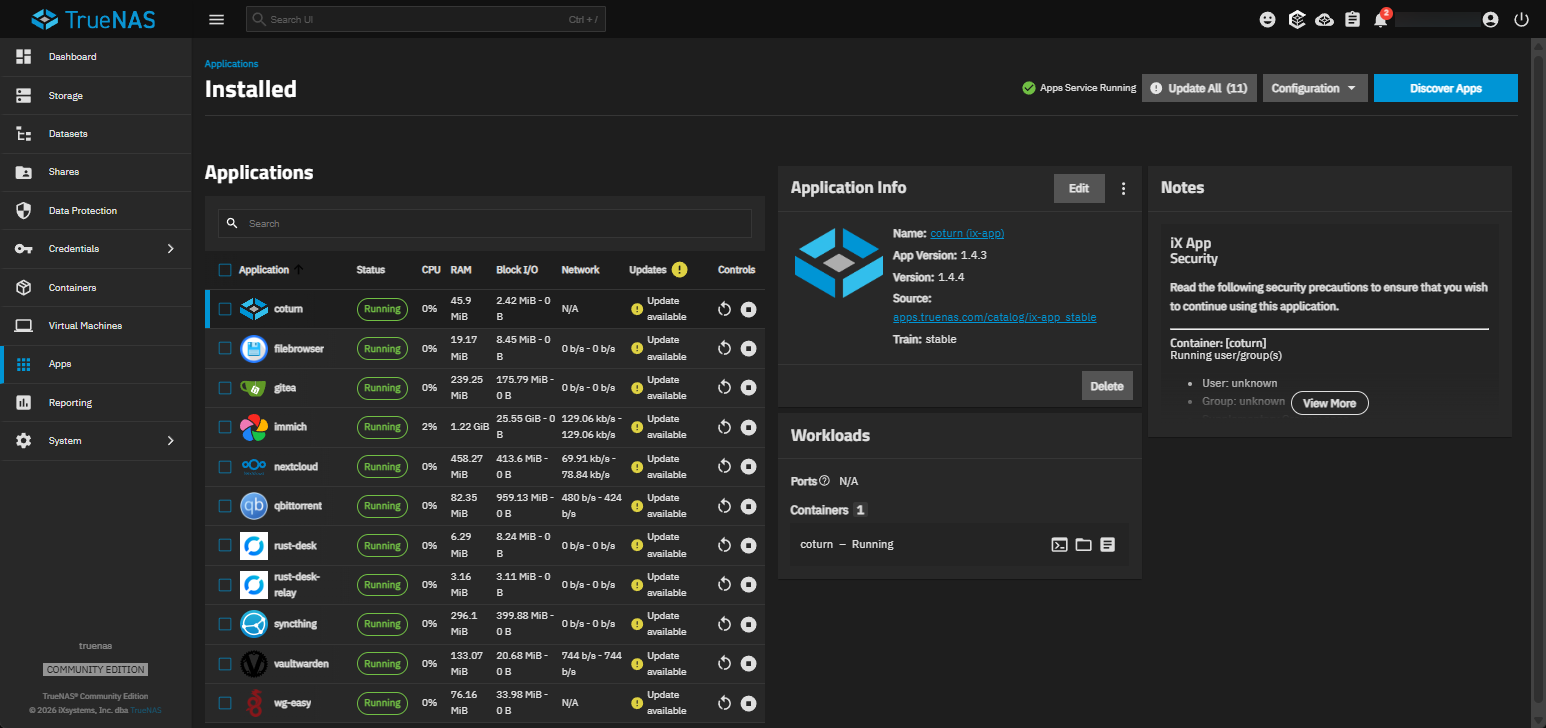Click the coturn (ix-app) name link
This screenshot has width=1546, height=728.
(967, 233)
